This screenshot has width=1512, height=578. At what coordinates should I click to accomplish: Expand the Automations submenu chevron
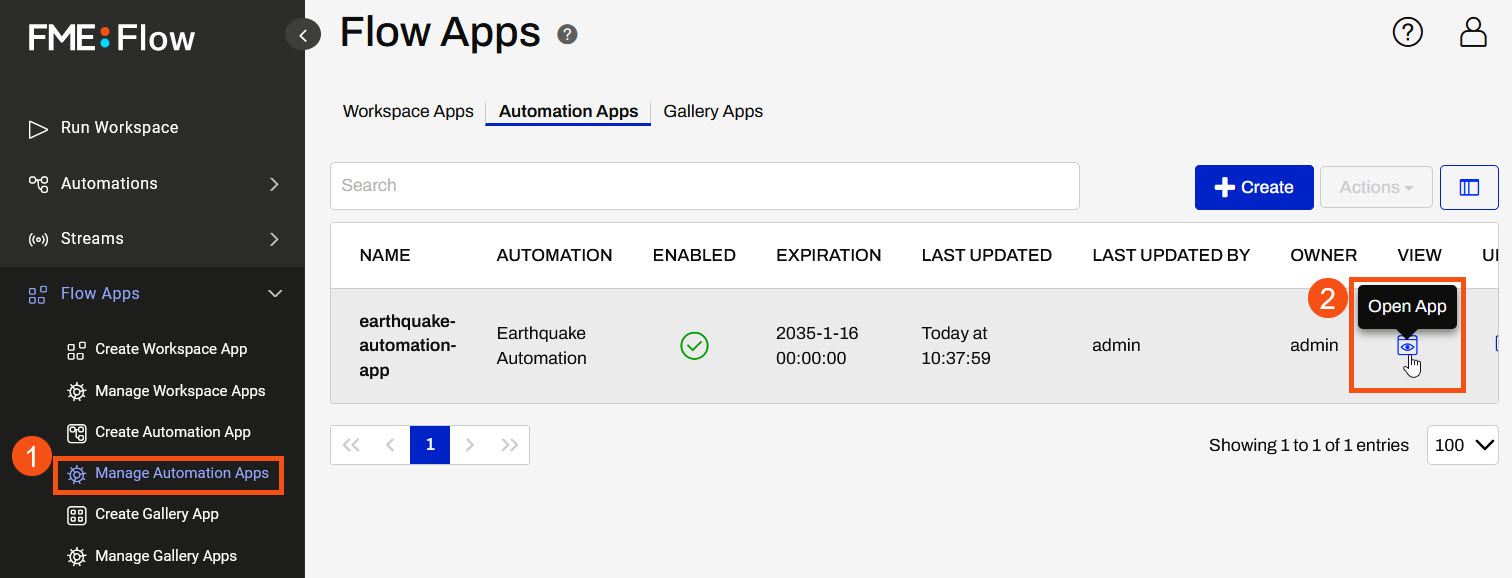274,184
